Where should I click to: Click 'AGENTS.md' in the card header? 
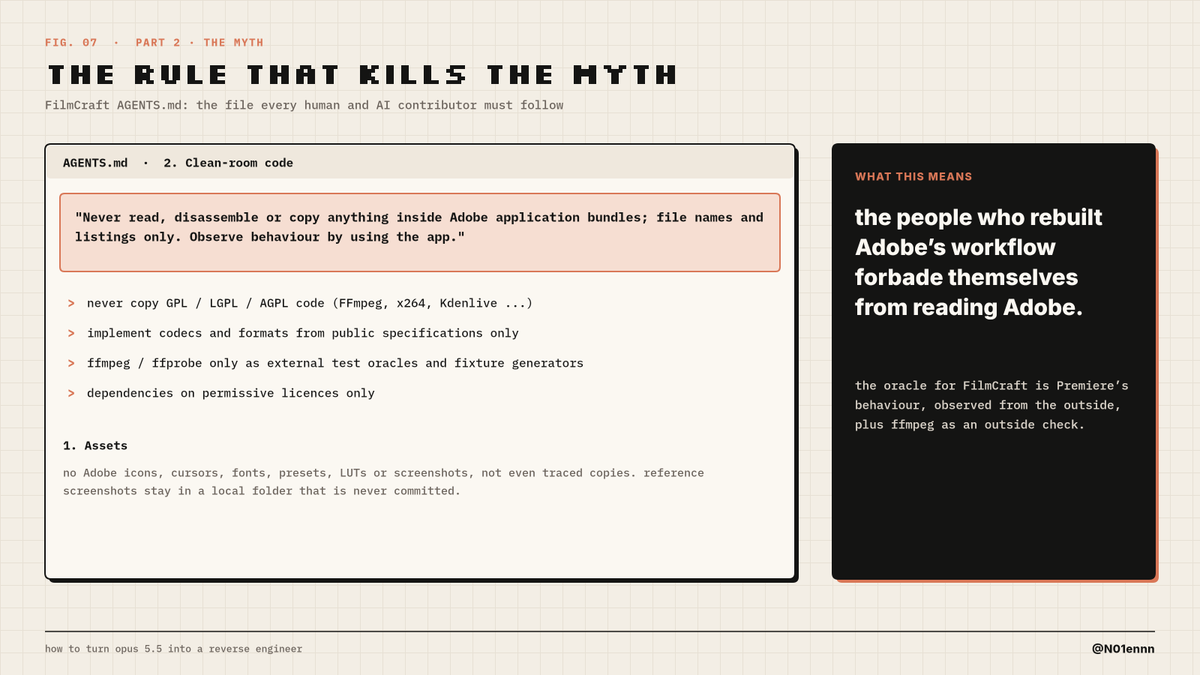coord(95,163)
